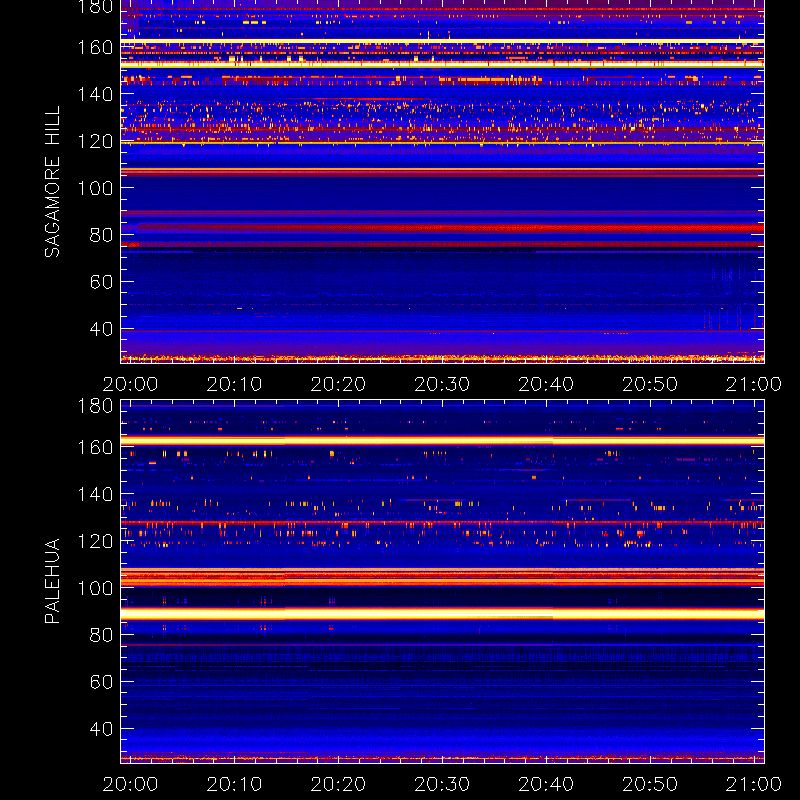Click 21:00 time label of Sagamore Hill plot

point(754,384)
